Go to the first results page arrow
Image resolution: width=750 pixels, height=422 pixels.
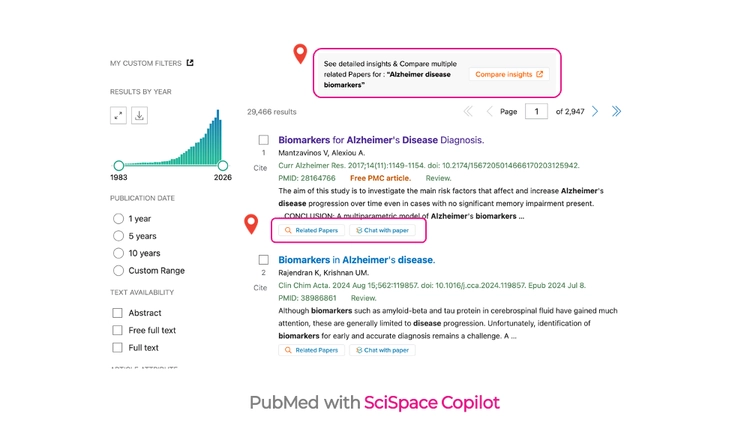point(468,111)
